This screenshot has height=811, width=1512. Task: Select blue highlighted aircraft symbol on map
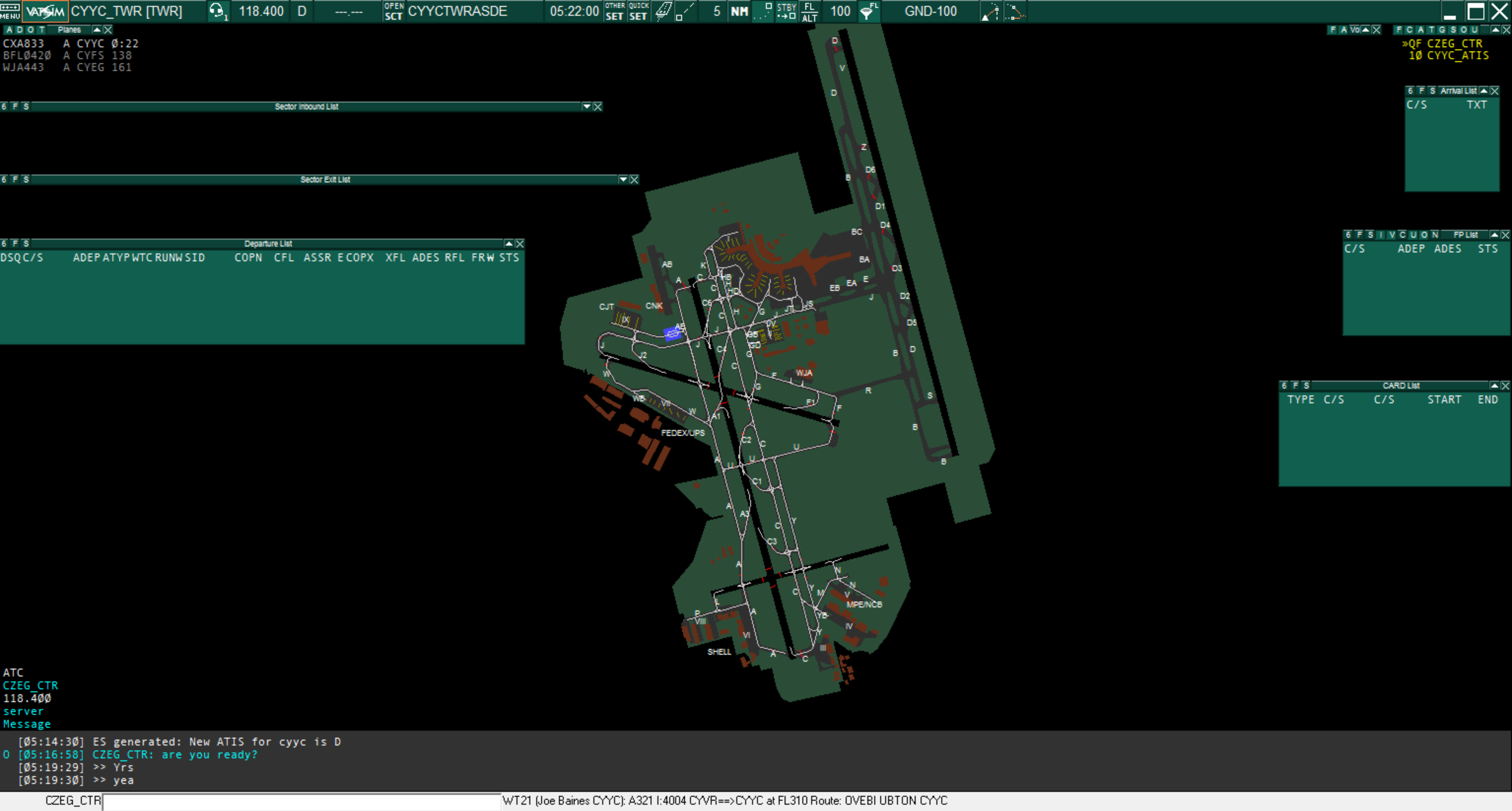point(673,334)
